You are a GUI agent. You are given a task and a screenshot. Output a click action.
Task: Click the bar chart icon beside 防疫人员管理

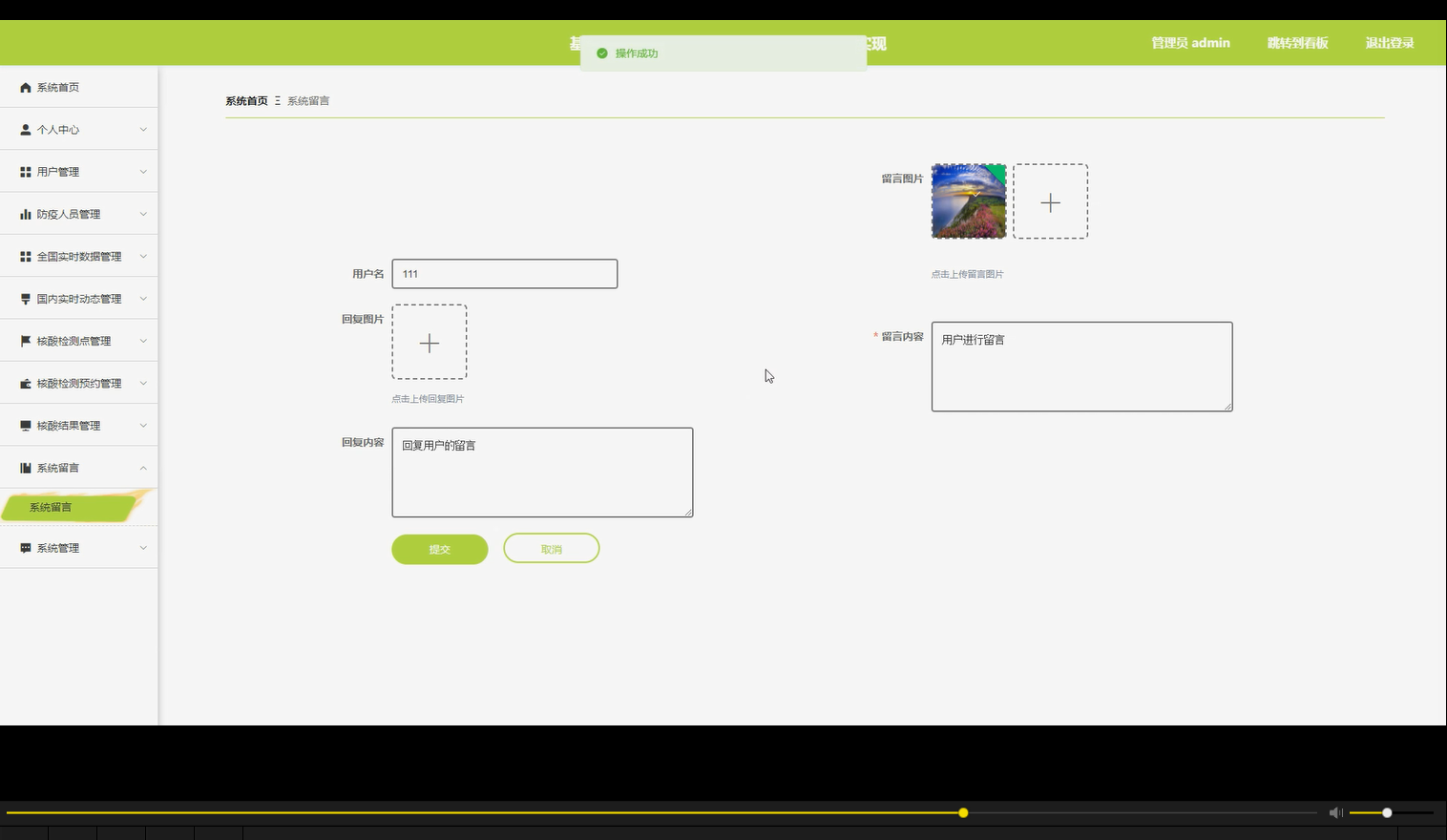point(26,215)
